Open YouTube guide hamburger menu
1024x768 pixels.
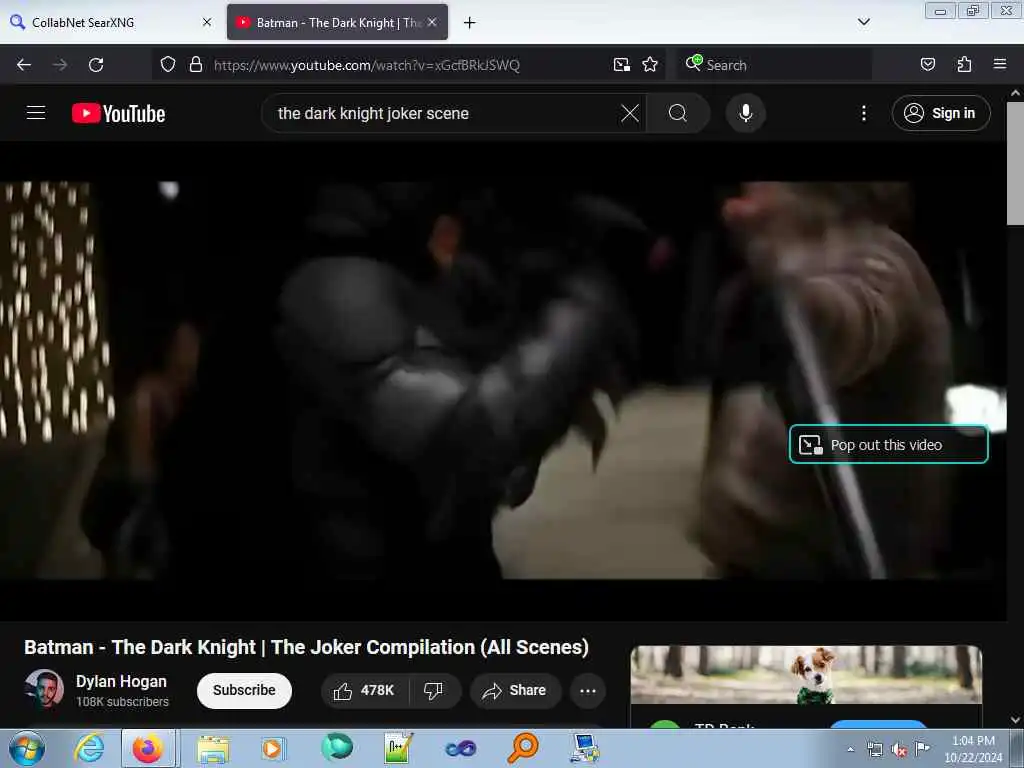tap(36, 113)
